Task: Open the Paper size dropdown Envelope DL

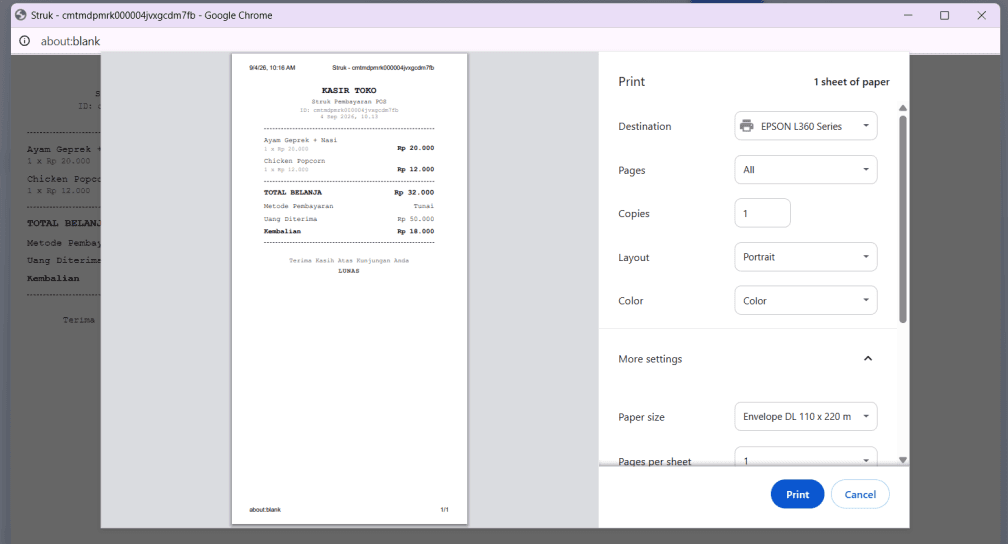Action: [806, 417]
